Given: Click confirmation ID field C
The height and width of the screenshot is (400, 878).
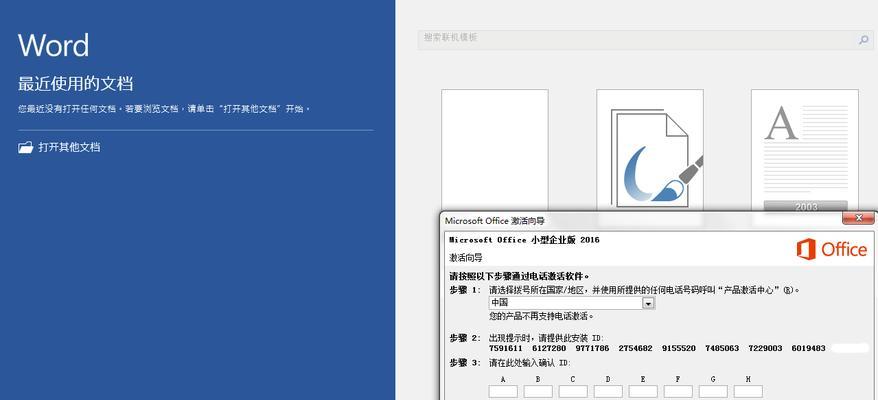Looking at the screenshot, I should (573, 391).
